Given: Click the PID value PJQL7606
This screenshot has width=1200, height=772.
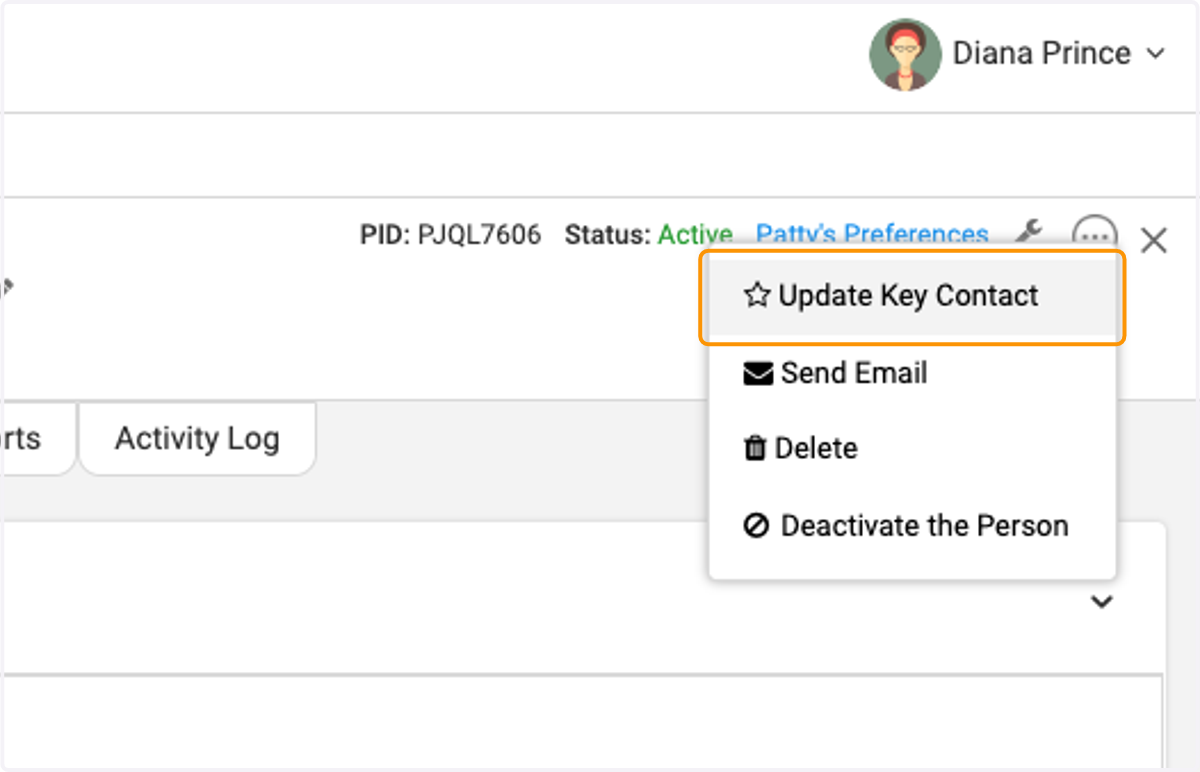Looking at the screenshot, I should [479, 235].
